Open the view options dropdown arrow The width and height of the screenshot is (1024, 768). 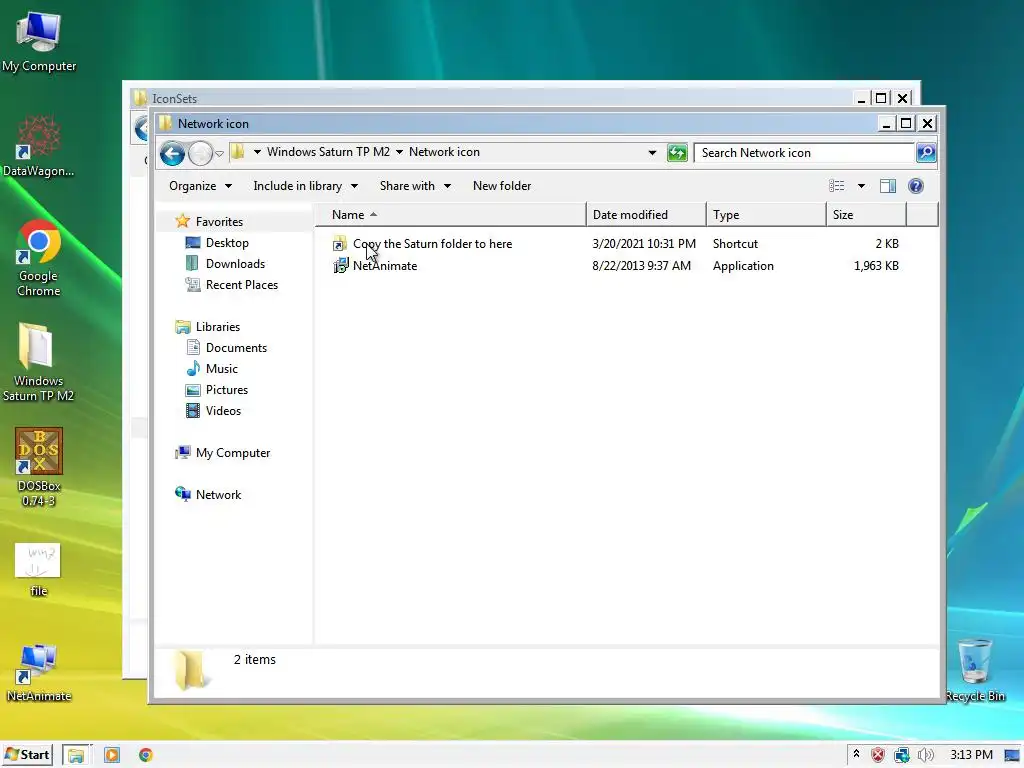point(861,186)
